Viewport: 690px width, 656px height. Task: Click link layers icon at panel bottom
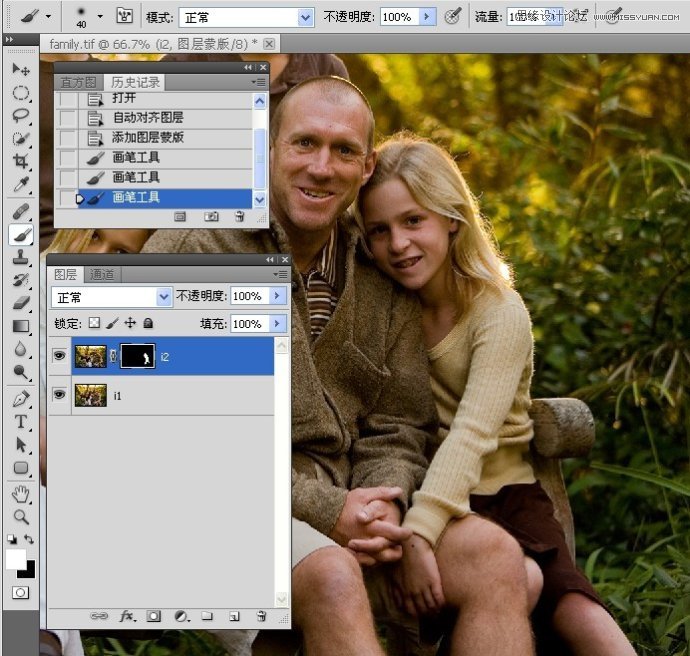[x=99, y=616]
